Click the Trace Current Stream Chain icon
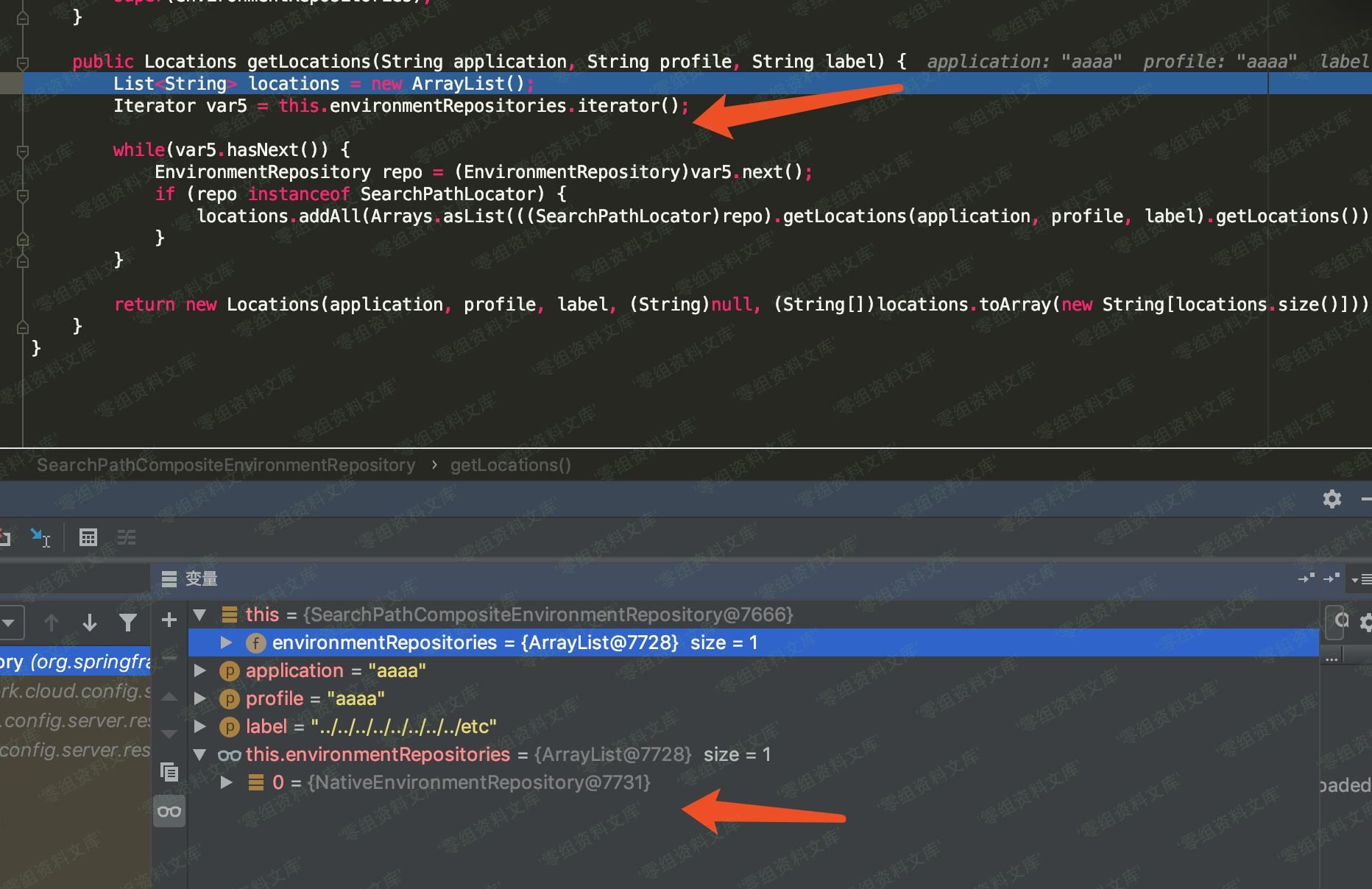Image resolution: width=1372 pixels, height=889 pixels. pos(127,538)
